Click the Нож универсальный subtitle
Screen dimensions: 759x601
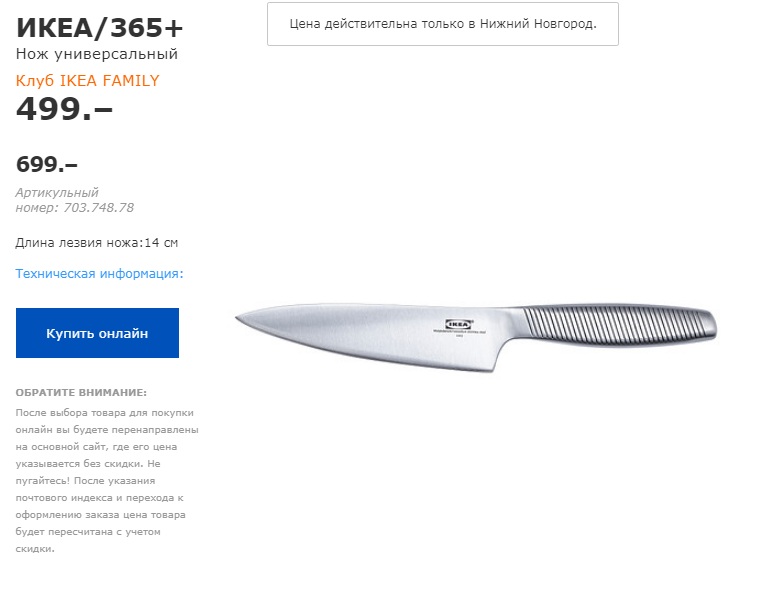point(97,54)
